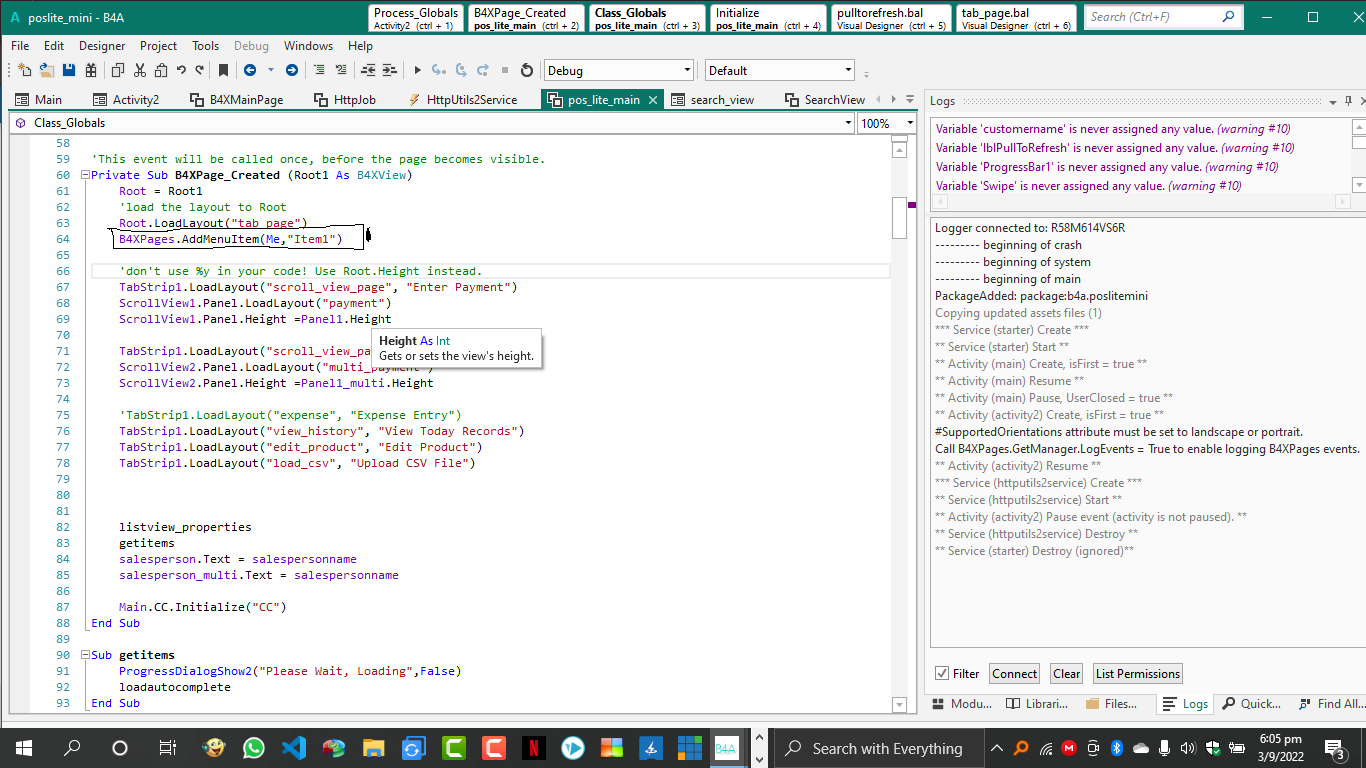This screenshot has height=768, width=1366.
Task: Navigate backward with the blue arrow icon
Action: click(x=249, y=70)
